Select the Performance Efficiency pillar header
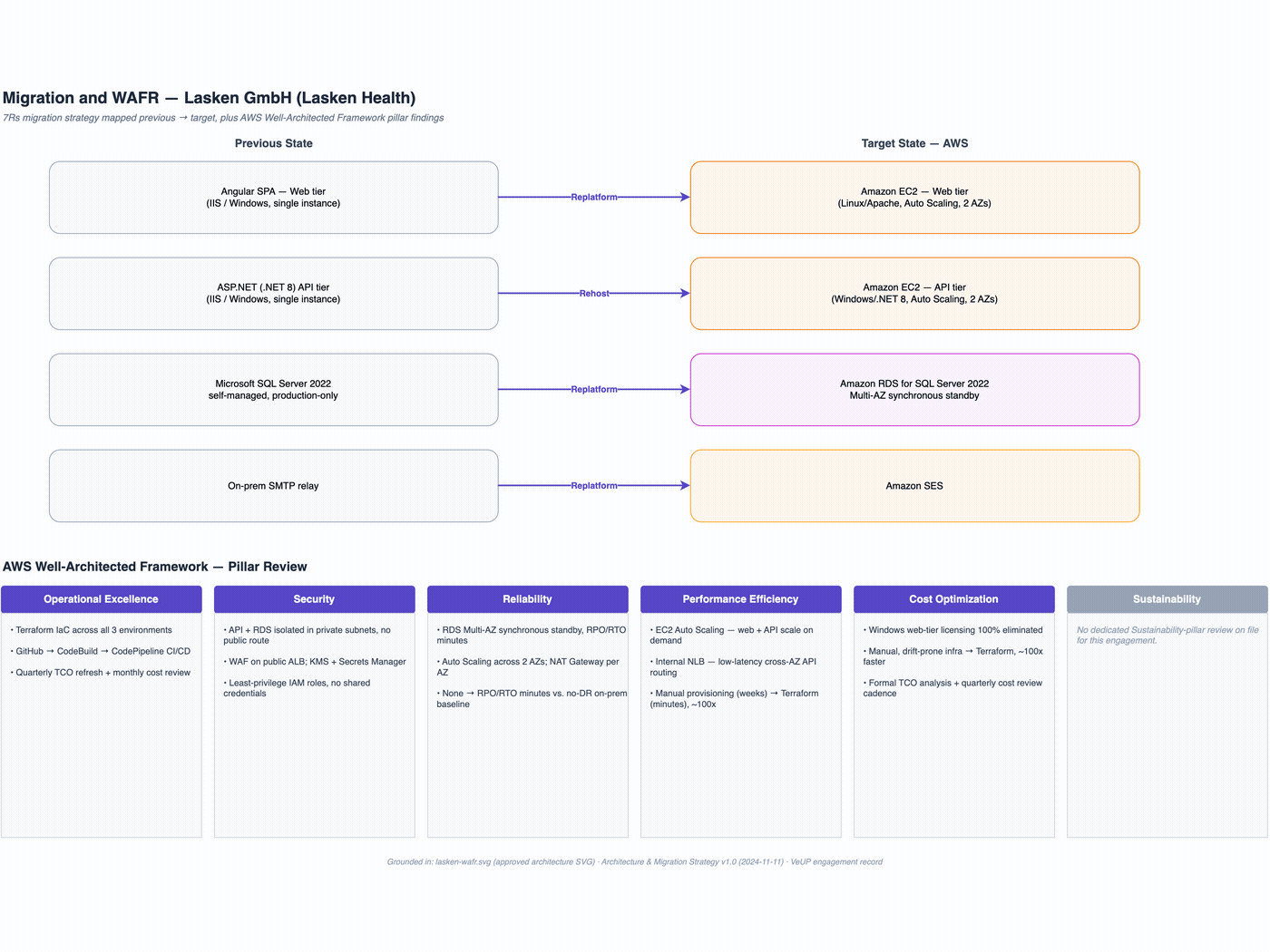The image size is (1270, 952). point(741,599)
